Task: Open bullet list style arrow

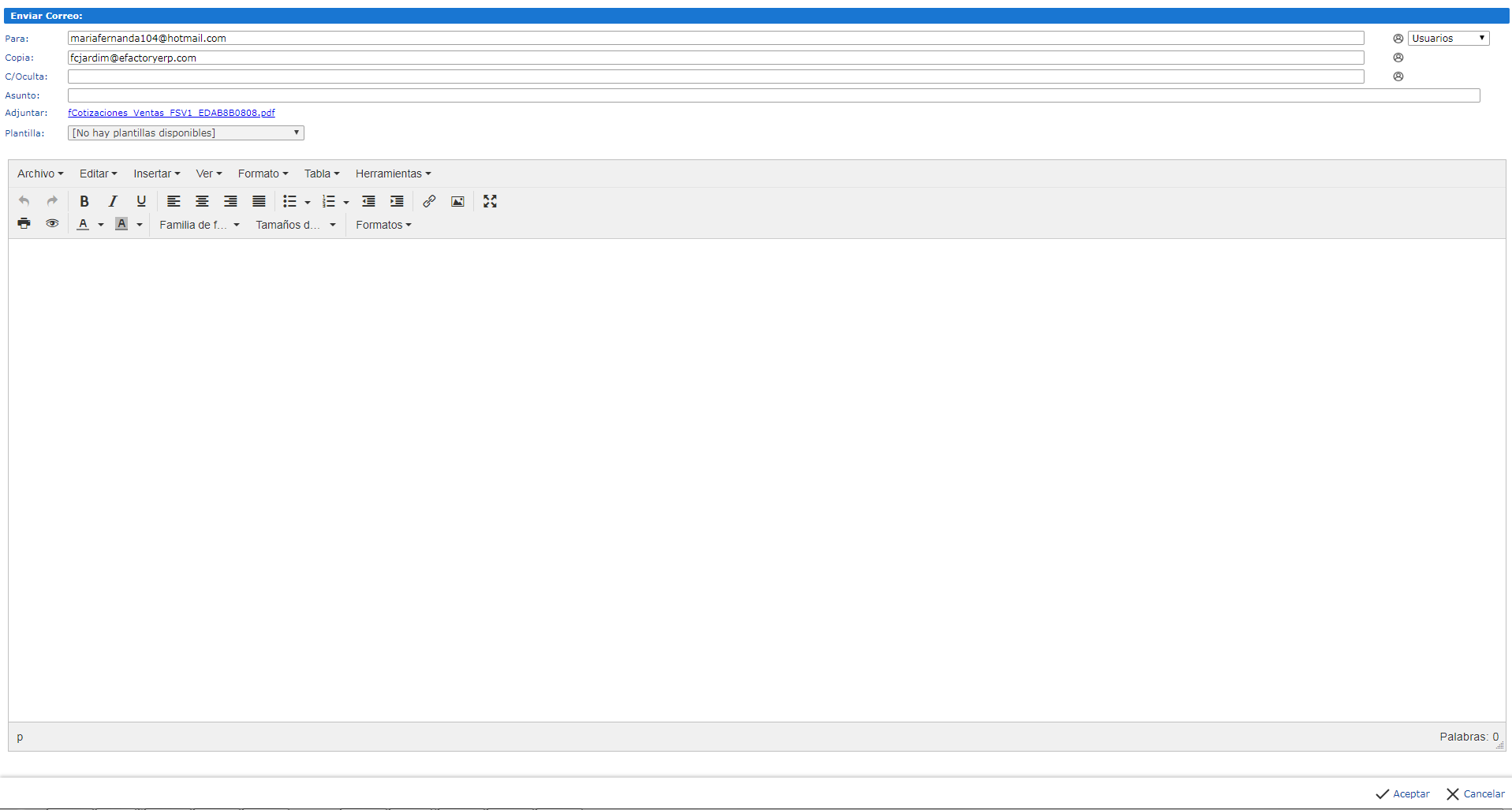Action: pos(308,202)
